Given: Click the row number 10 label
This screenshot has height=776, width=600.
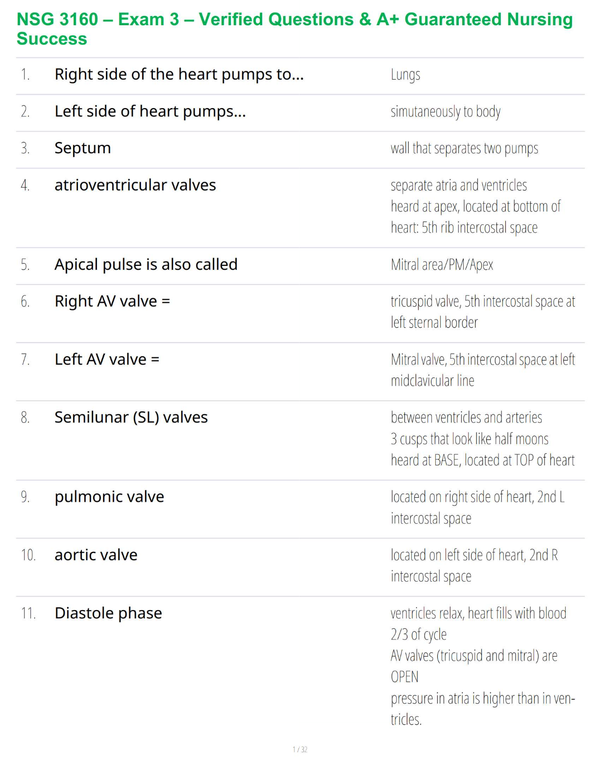Looking at the screenshot, I should 28,555.
